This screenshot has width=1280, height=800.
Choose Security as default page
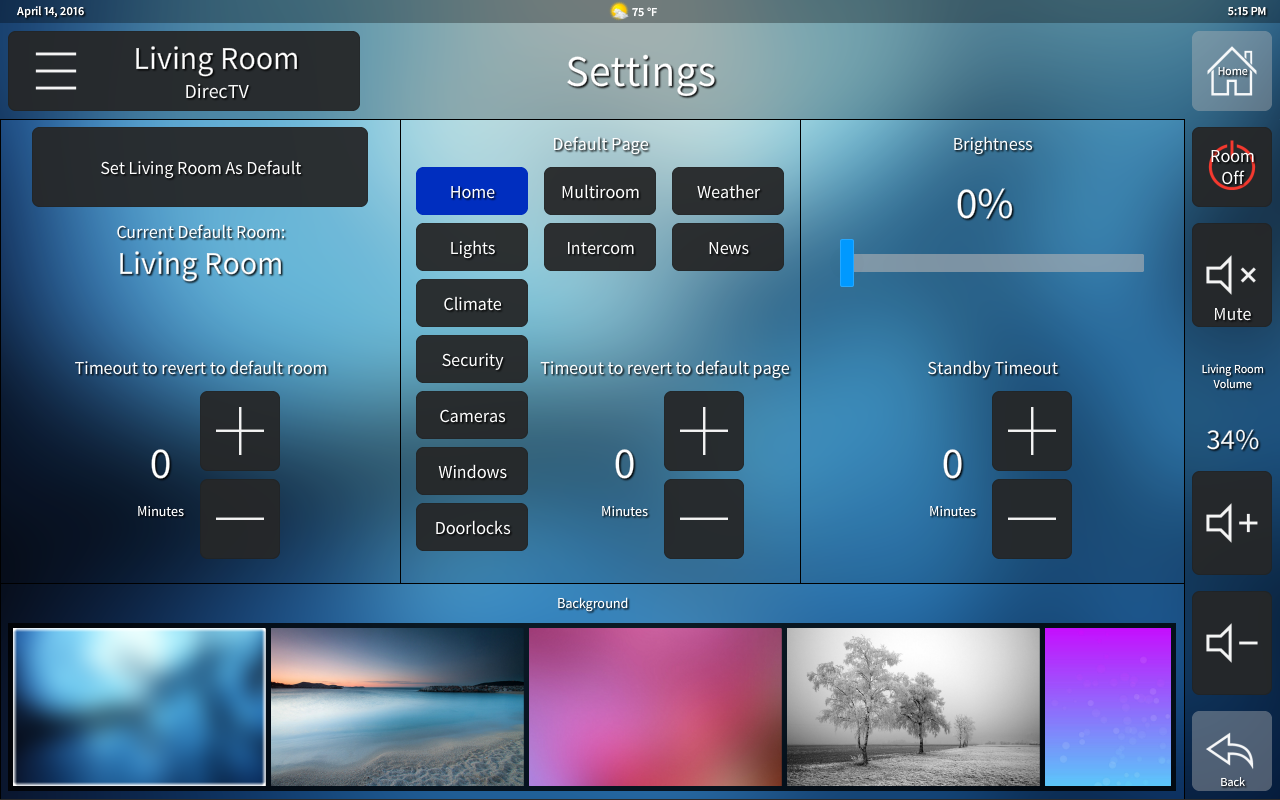click(472, 359)
